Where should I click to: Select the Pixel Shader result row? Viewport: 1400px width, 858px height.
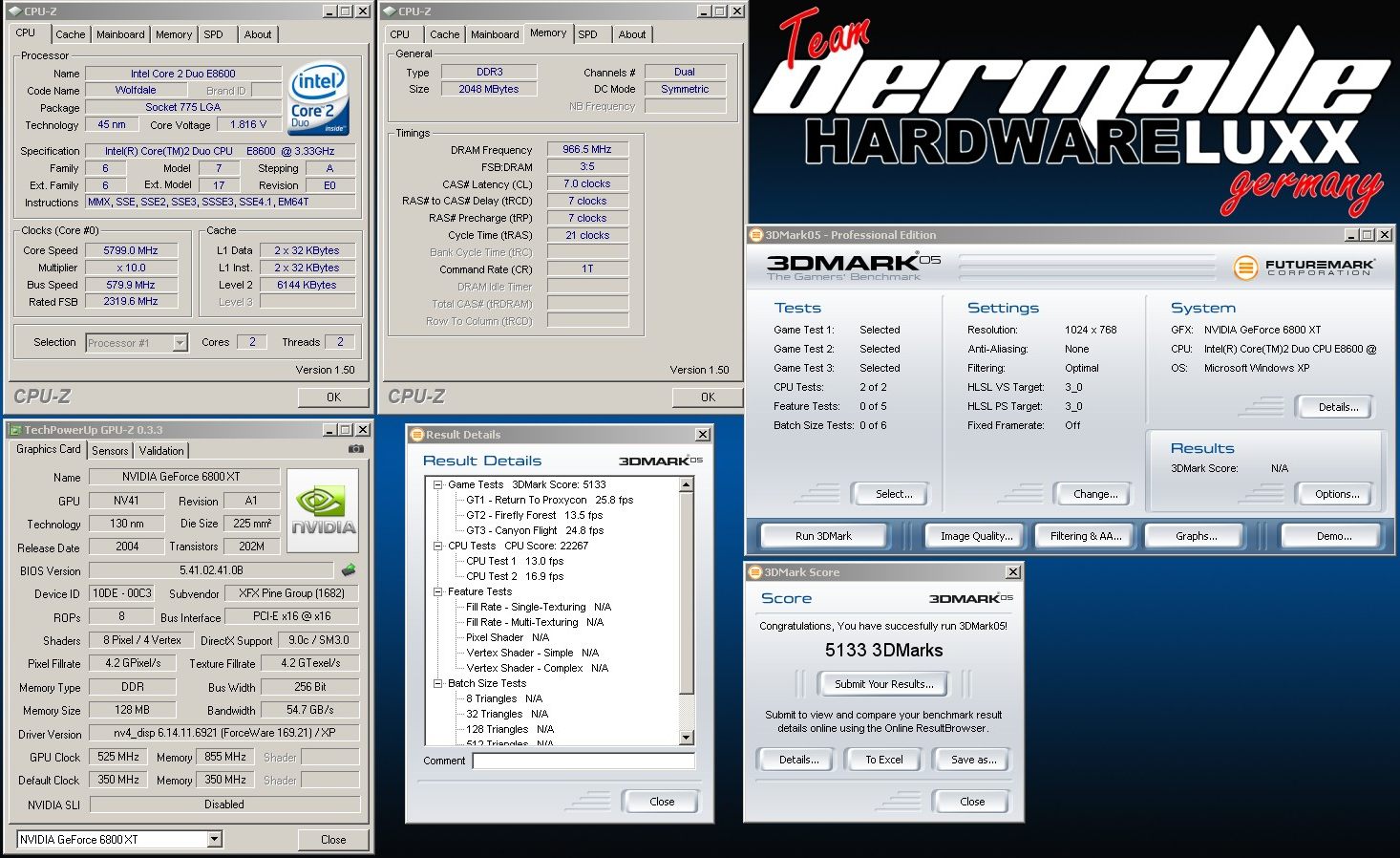[x=507, y=637]
